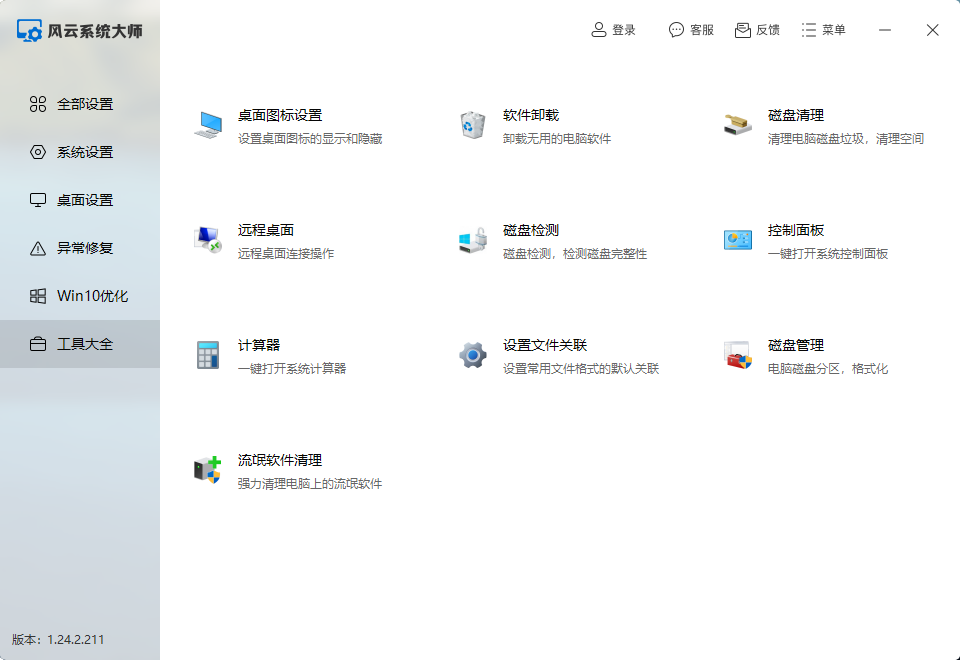Click the 全部设置 sidebar icon
Viewport: 960px width, 660px height.
click(38, 104)
